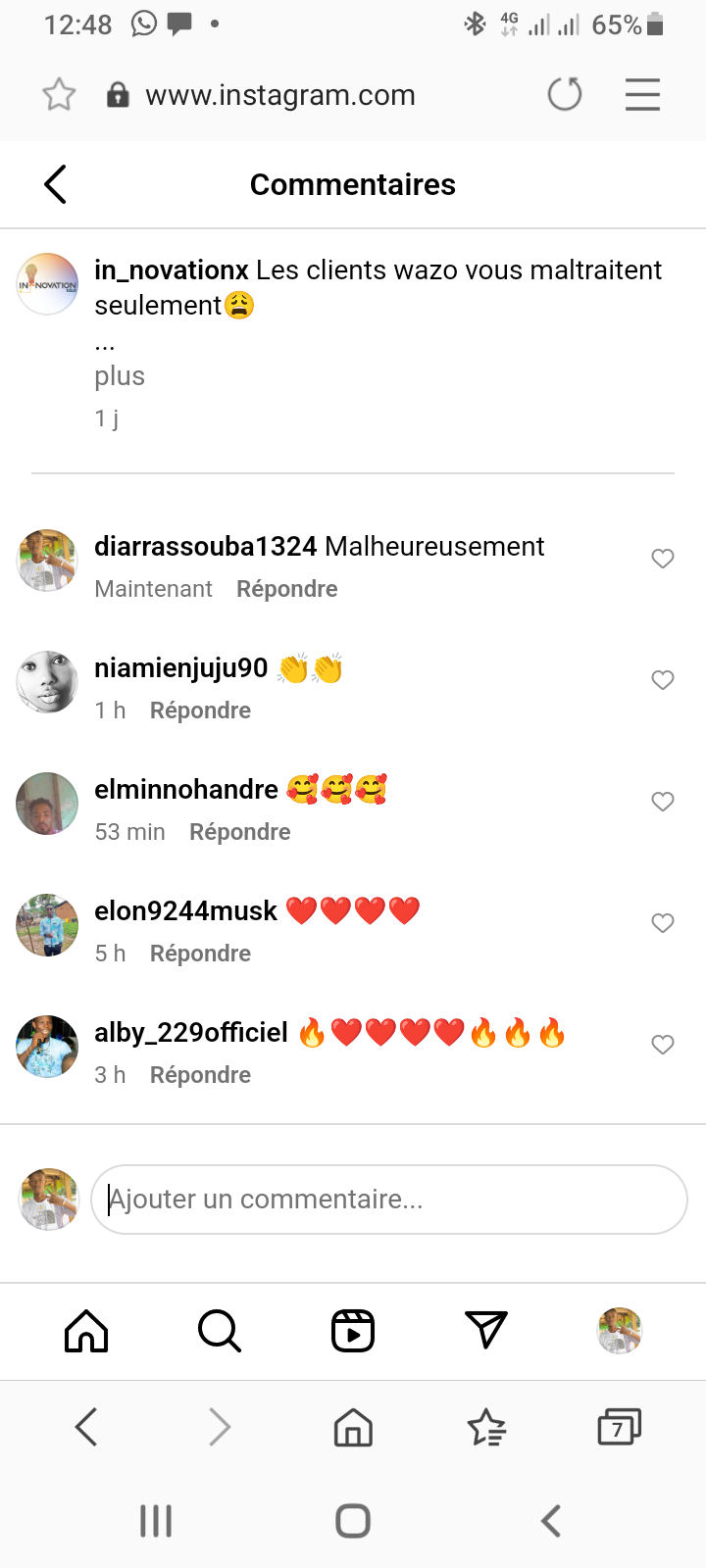The width and height of the screenshot is (706, 1568).
Task: Open Instagram home feed icon
Action: [x=86, y=1331]
